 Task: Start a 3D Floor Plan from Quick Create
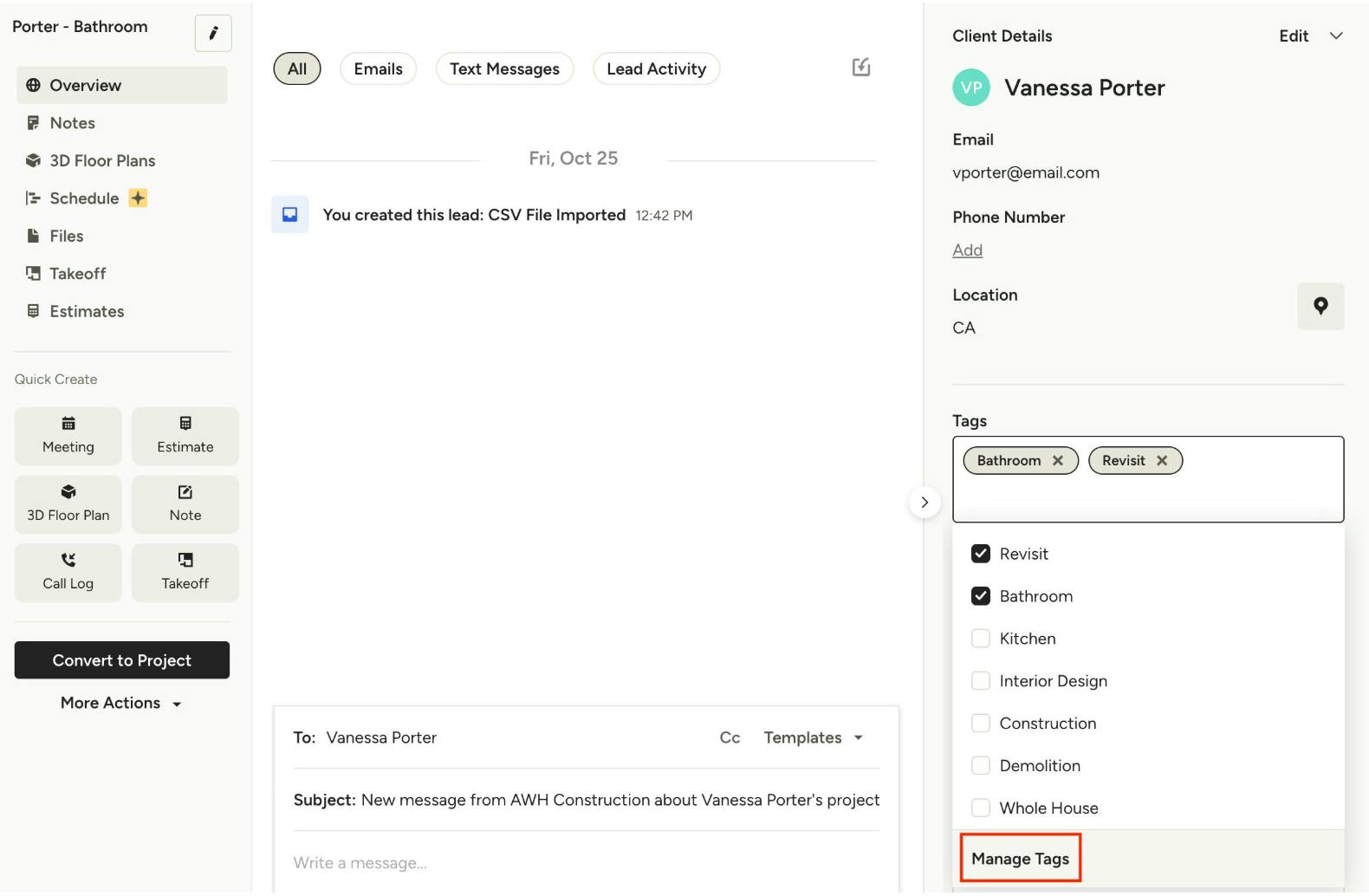68,504
